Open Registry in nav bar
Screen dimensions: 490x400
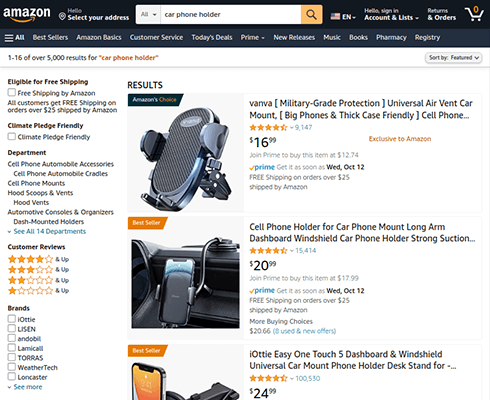tap(427, 38)
